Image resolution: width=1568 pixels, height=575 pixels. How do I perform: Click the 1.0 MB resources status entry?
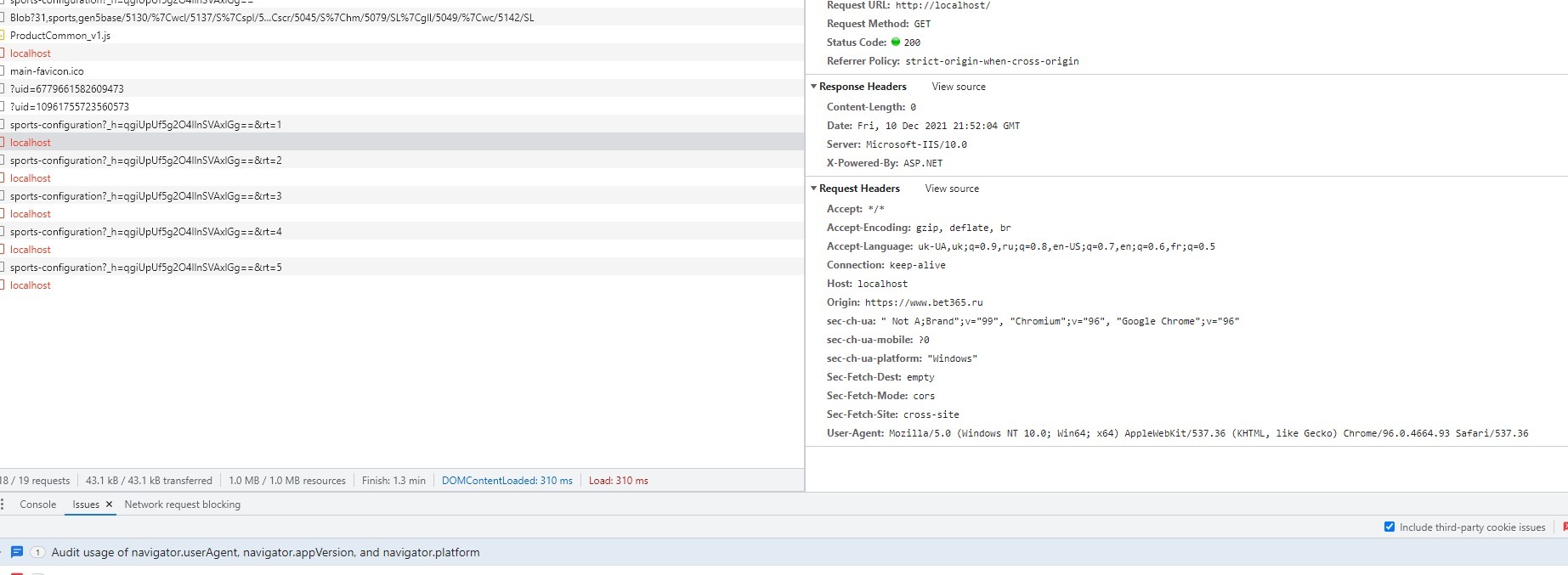pos(287,481)
